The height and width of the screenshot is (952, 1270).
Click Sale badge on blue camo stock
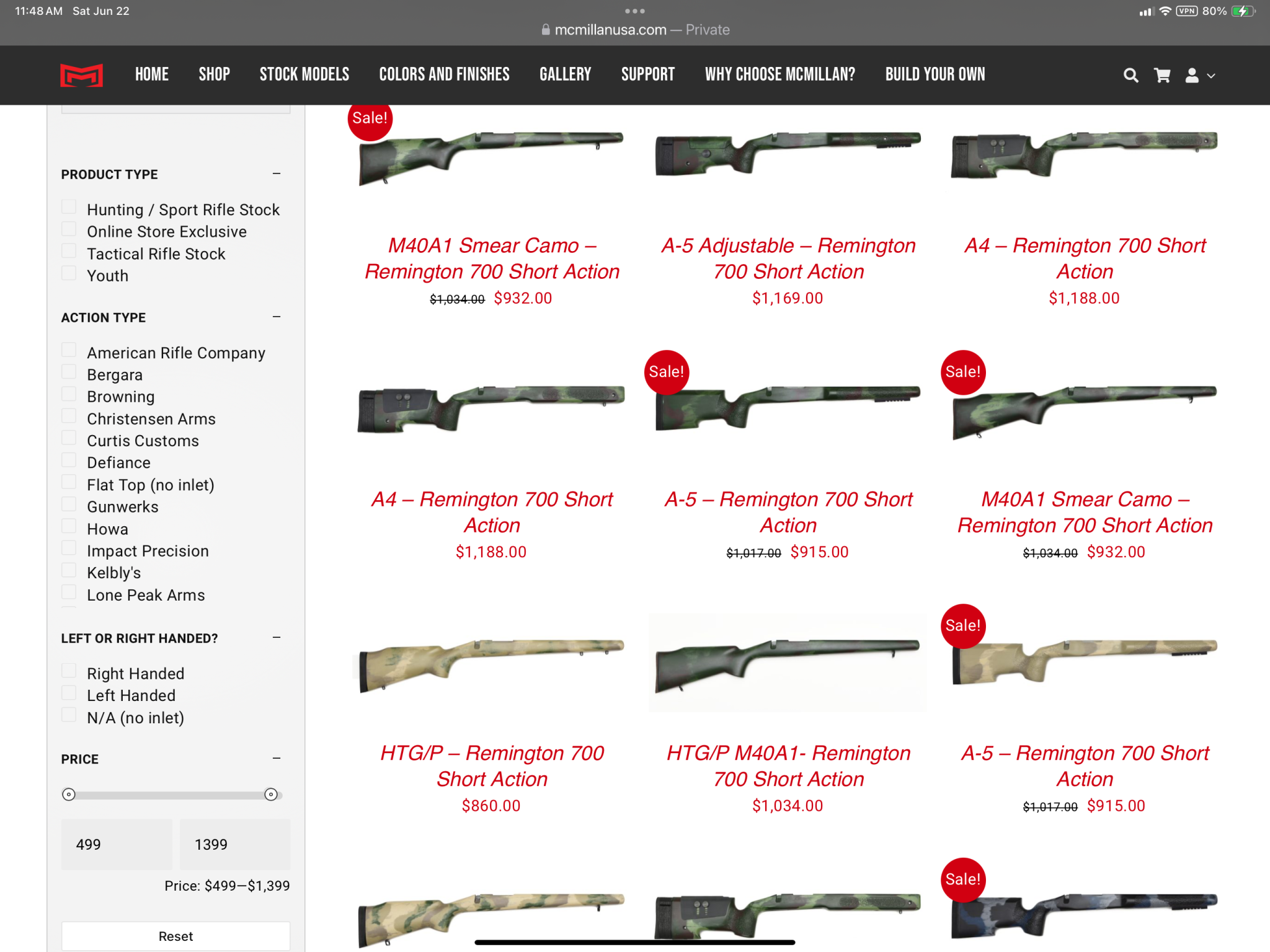[x=963, y=879]
